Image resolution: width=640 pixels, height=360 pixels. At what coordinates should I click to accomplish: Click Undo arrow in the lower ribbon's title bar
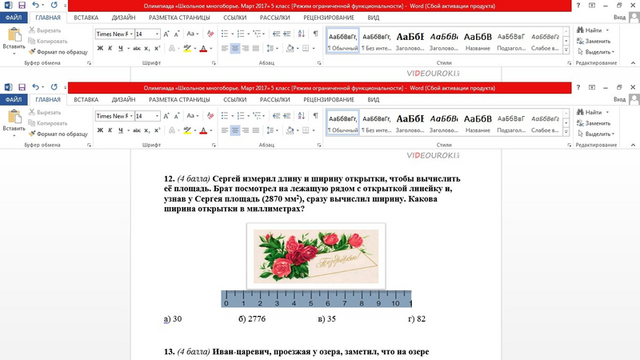pos(36,87)
